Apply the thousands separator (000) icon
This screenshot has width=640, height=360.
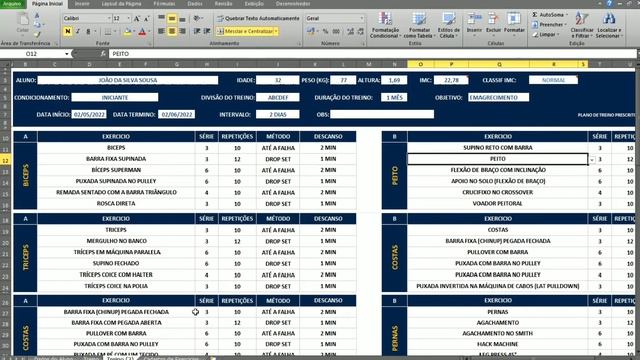point(336,31)
